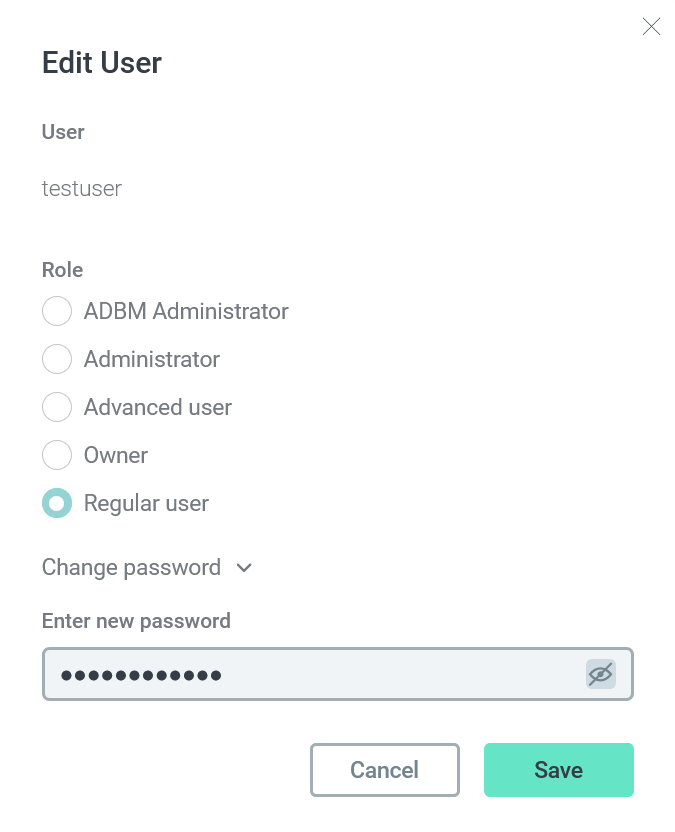Click the User field label

[62, 132]
